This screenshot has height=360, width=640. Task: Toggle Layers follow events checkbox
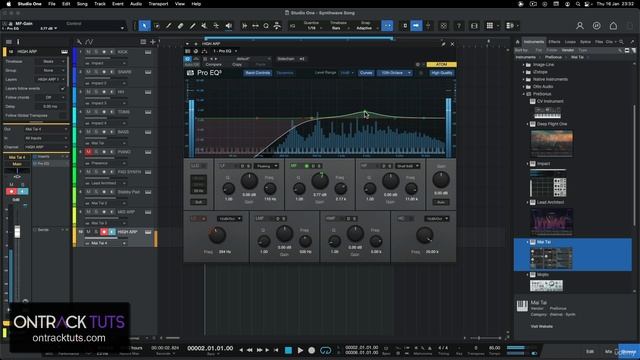(62, 89)
